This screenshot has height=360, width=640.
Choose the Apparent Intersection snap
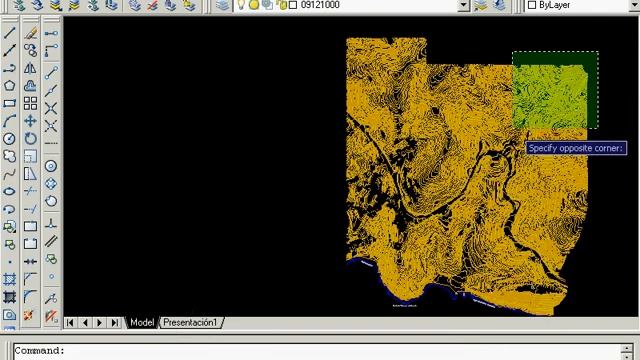(x=51, y=126)
